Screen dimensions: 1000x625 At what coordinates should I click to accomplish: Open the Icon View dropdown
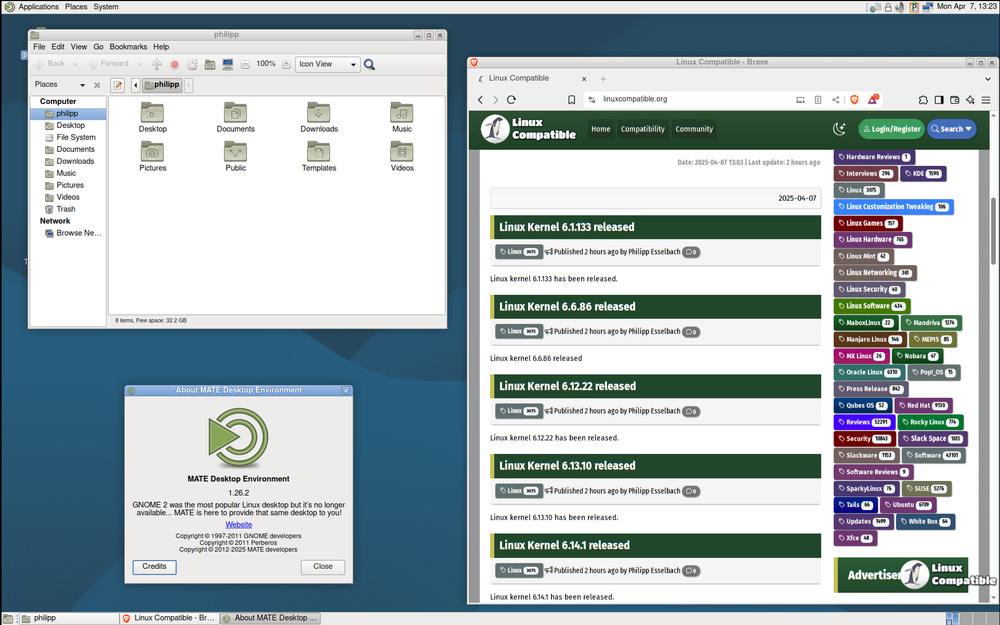(x=327, y=64)
